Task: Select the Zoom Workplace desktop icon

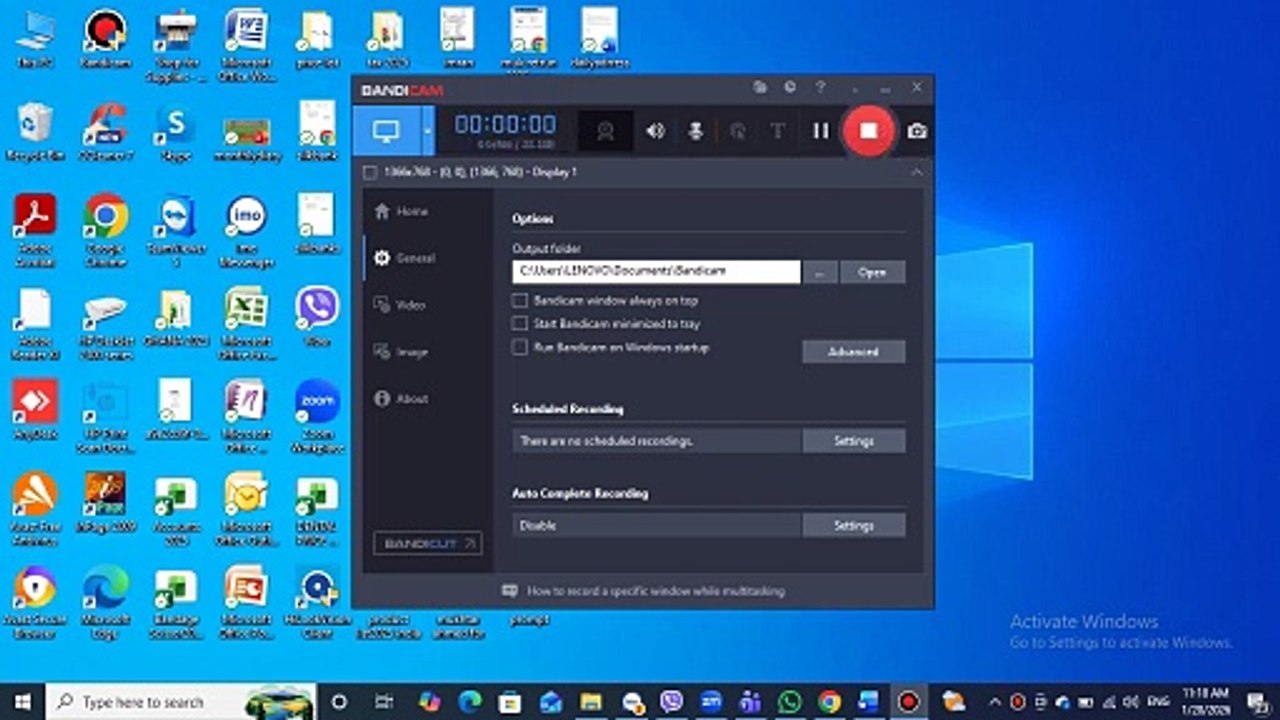Action: [x=317, y=415]
